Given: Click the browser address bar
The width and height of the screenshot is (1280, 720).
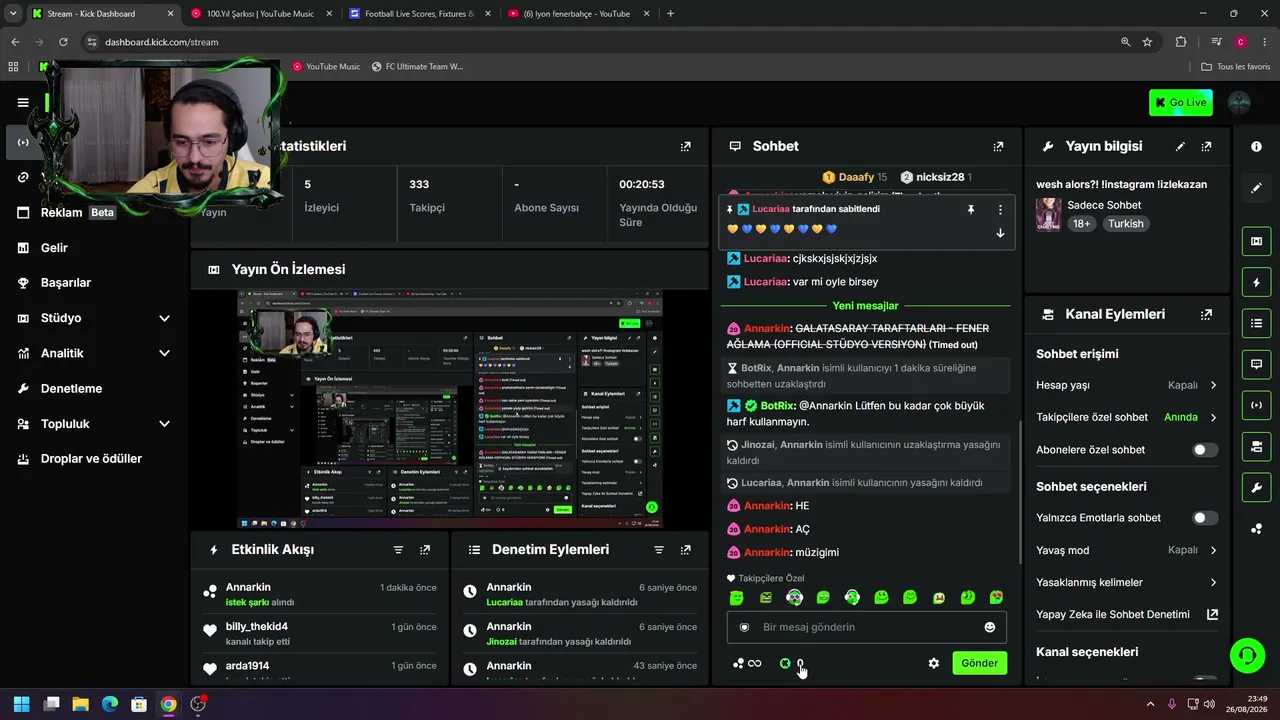Looking at the screenshot, I should coord(600,42).
